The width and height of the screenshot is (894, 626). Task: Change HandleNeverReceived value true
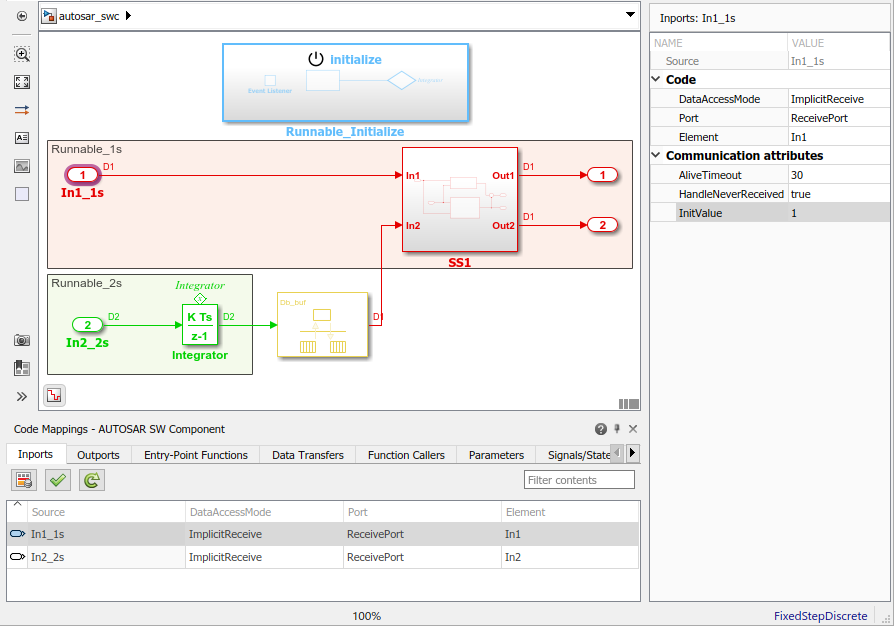pyautogui.click(x=838, y=194)
